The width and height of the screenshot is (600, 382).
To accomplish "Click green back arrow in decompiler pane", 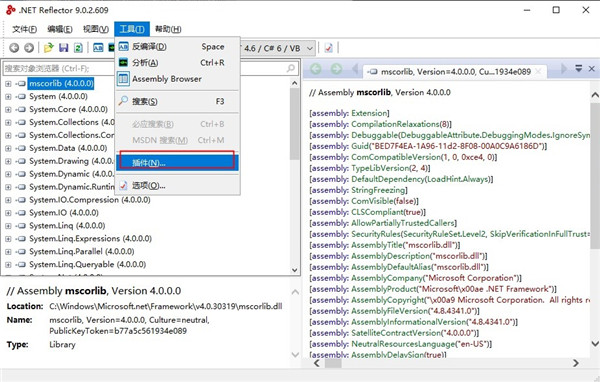I will (x=316, y=69).
